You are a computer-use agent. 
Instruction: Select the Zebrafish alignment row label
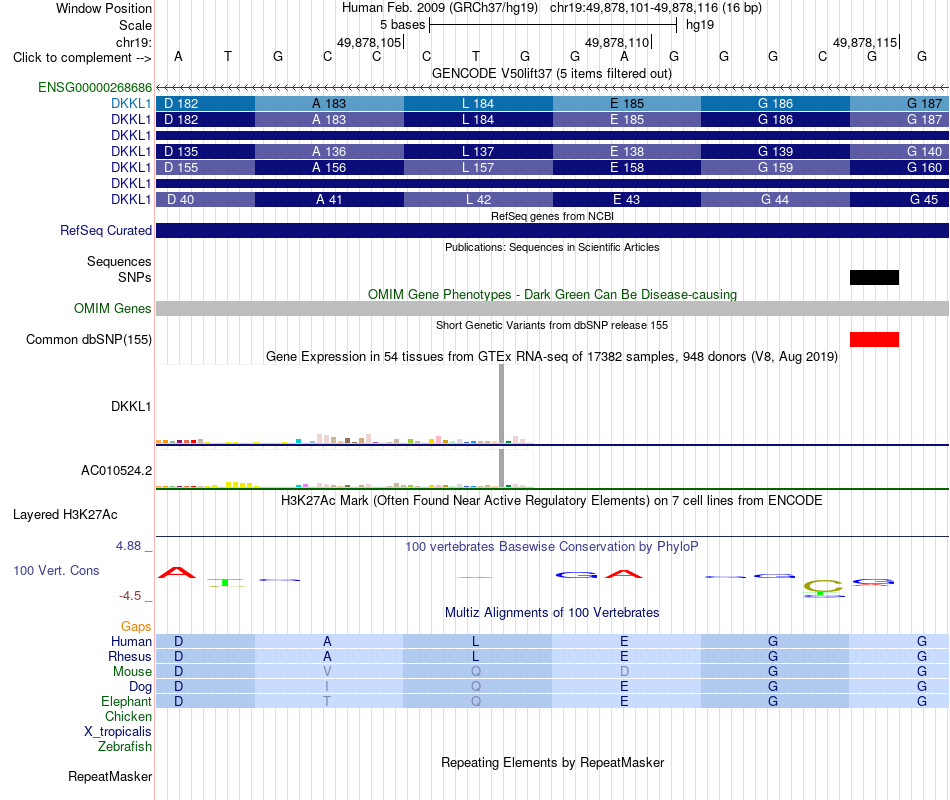125,747
